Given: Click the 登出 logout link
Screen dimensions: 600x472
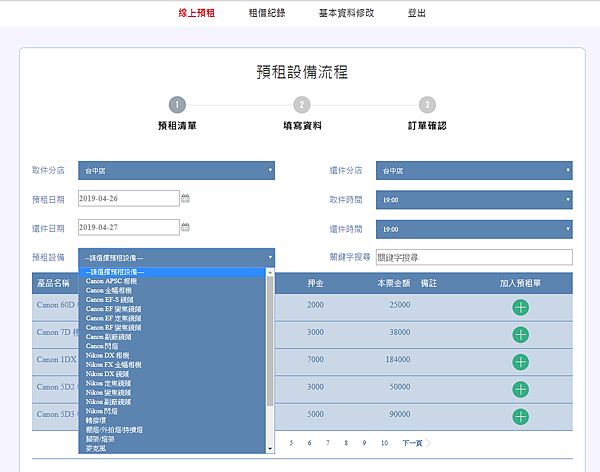Looking at the screenshot, I should click(x=416, y=13).
